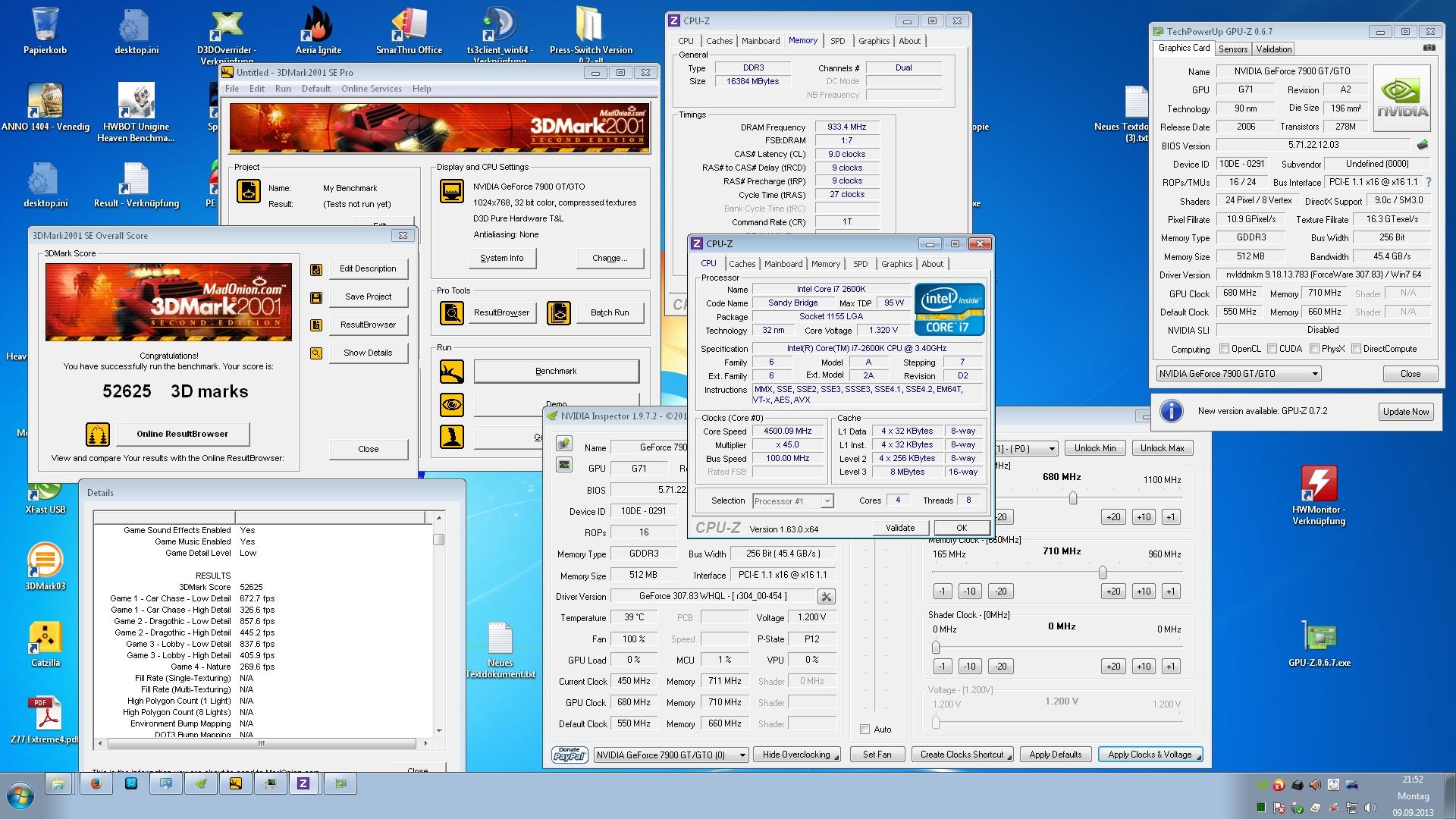Screen dimensions: 1456x819
Task: Open the ANNO 1404 - Venedig shortcut
Action: click(x=45, y=106)
